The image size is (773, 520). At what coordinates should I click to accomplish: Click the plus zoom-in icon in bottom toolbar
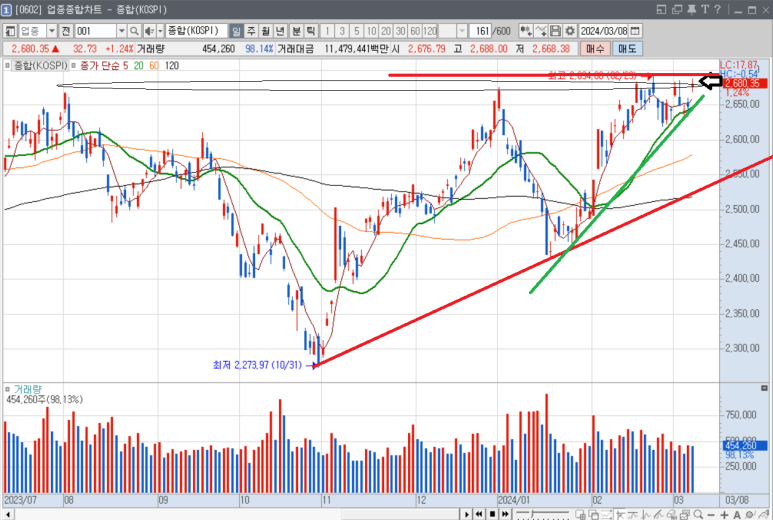(724, 514)
